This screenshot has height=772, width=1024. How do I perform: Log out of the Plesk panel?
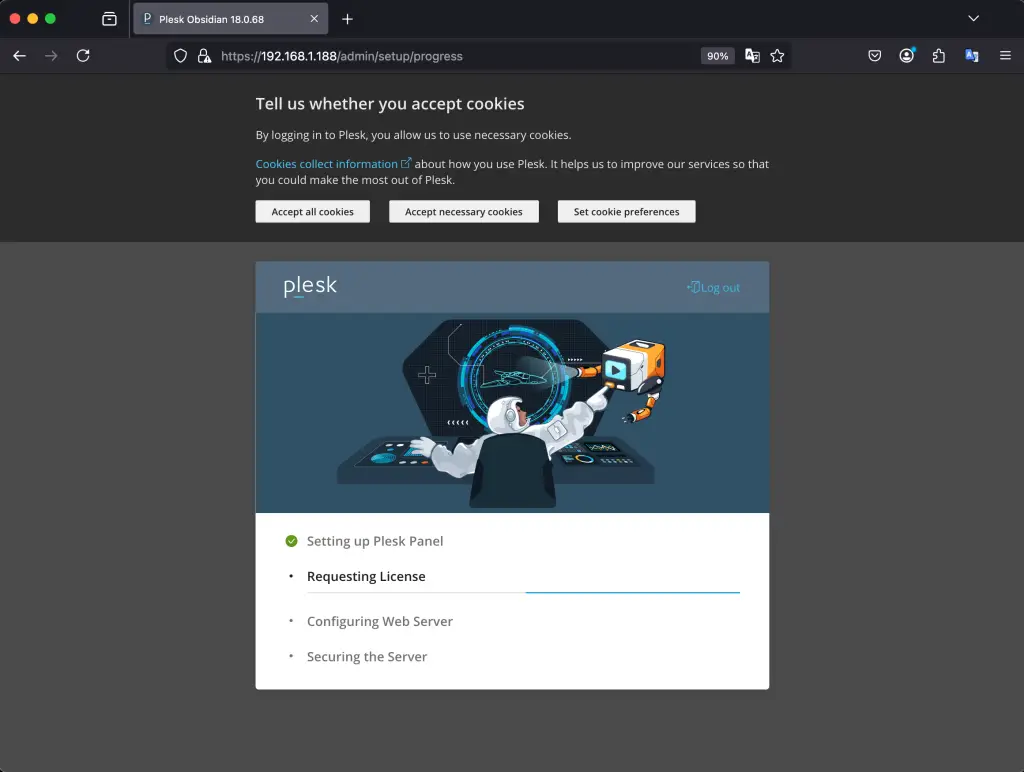coord(713,287)
